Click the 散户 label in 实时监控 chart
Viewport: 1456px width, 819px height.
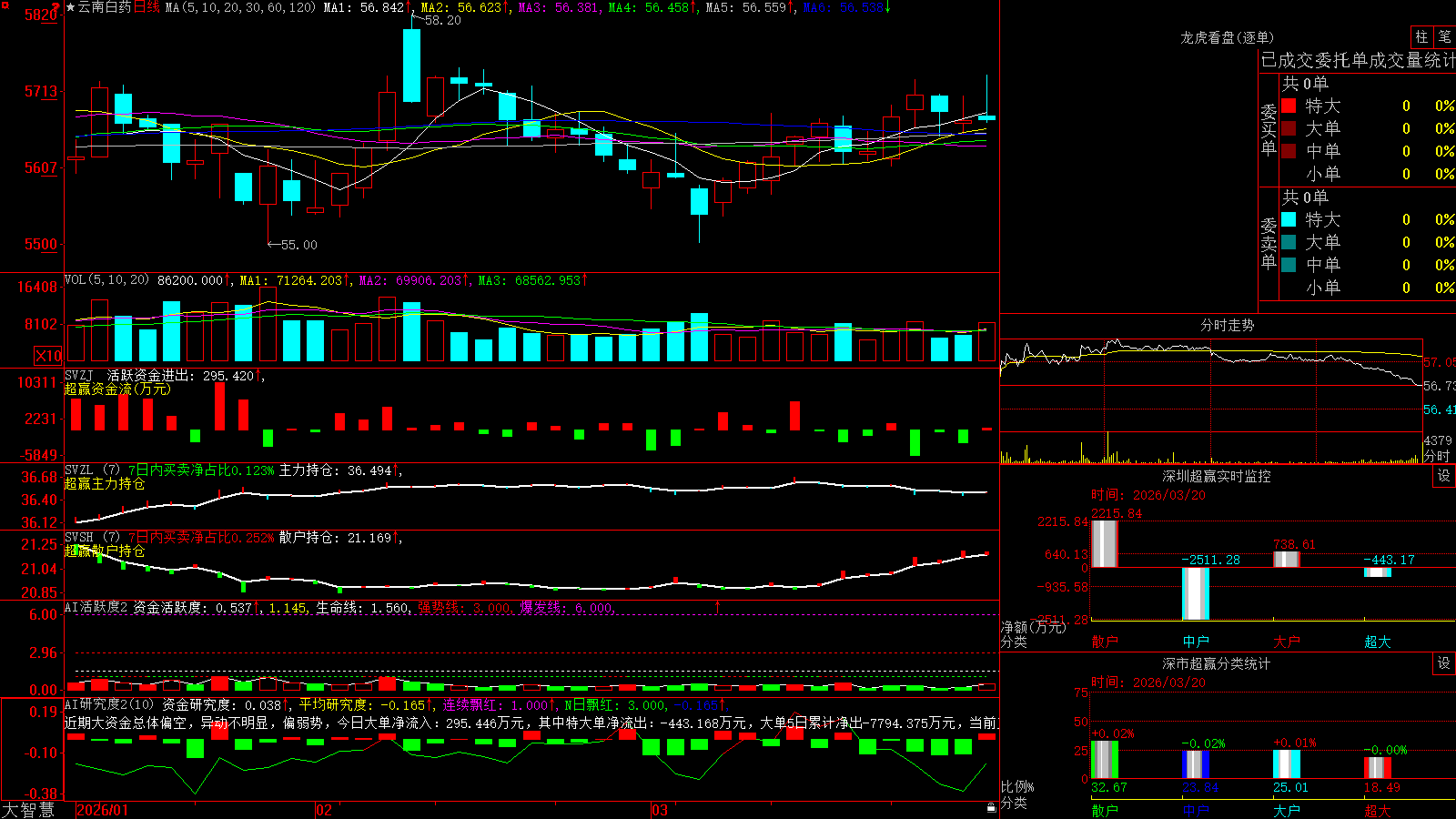point(1105,642)
